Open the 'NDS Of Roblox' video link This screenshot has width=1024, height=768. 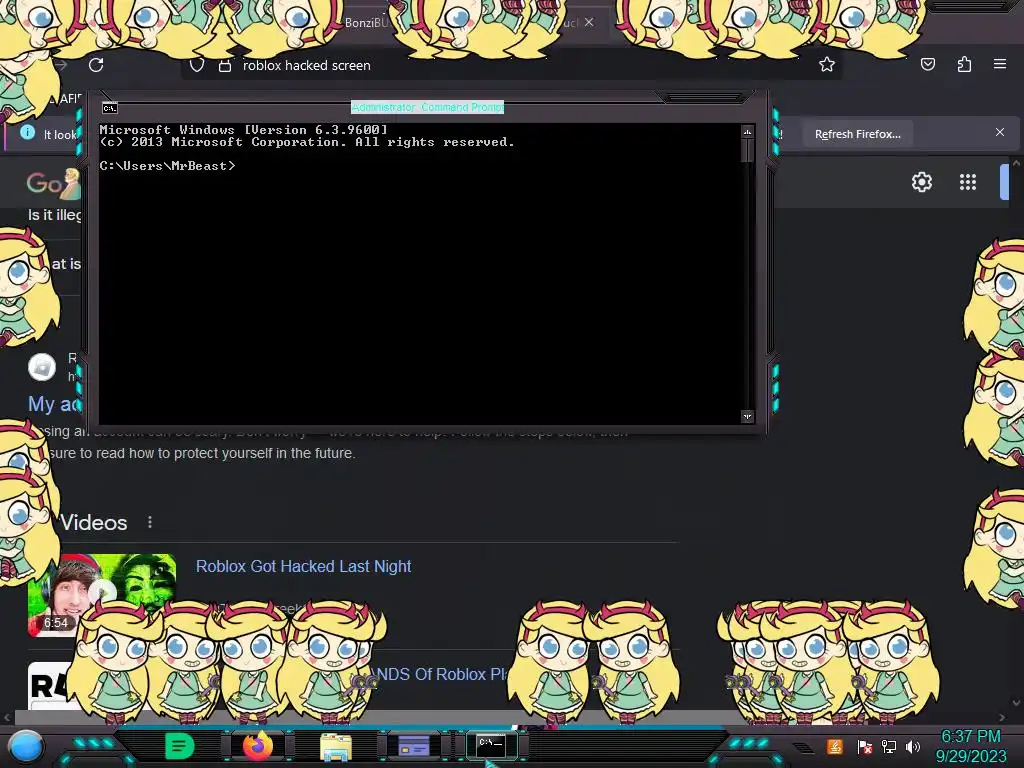(x=441, y=674)
